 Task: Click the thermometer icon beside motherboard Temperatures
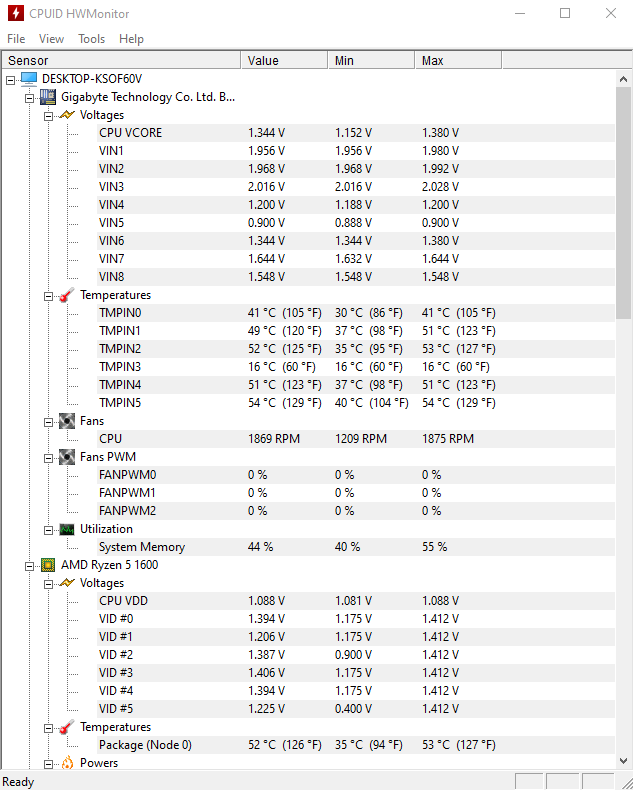pyautogui.click(x=67, y=295)
